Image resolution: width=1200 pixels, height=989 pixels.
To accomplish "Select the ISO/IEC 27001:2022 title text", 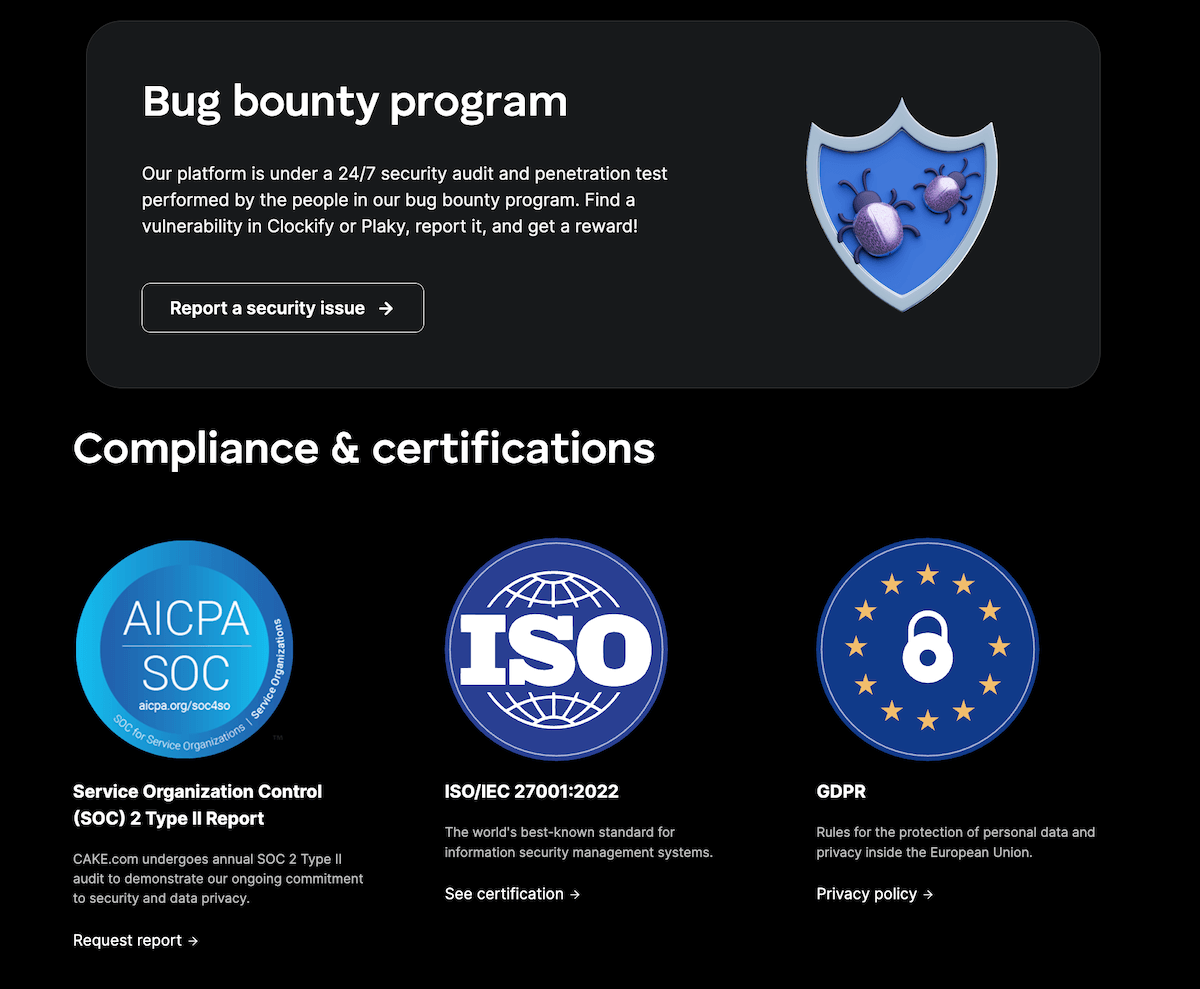I will [531, 791].
